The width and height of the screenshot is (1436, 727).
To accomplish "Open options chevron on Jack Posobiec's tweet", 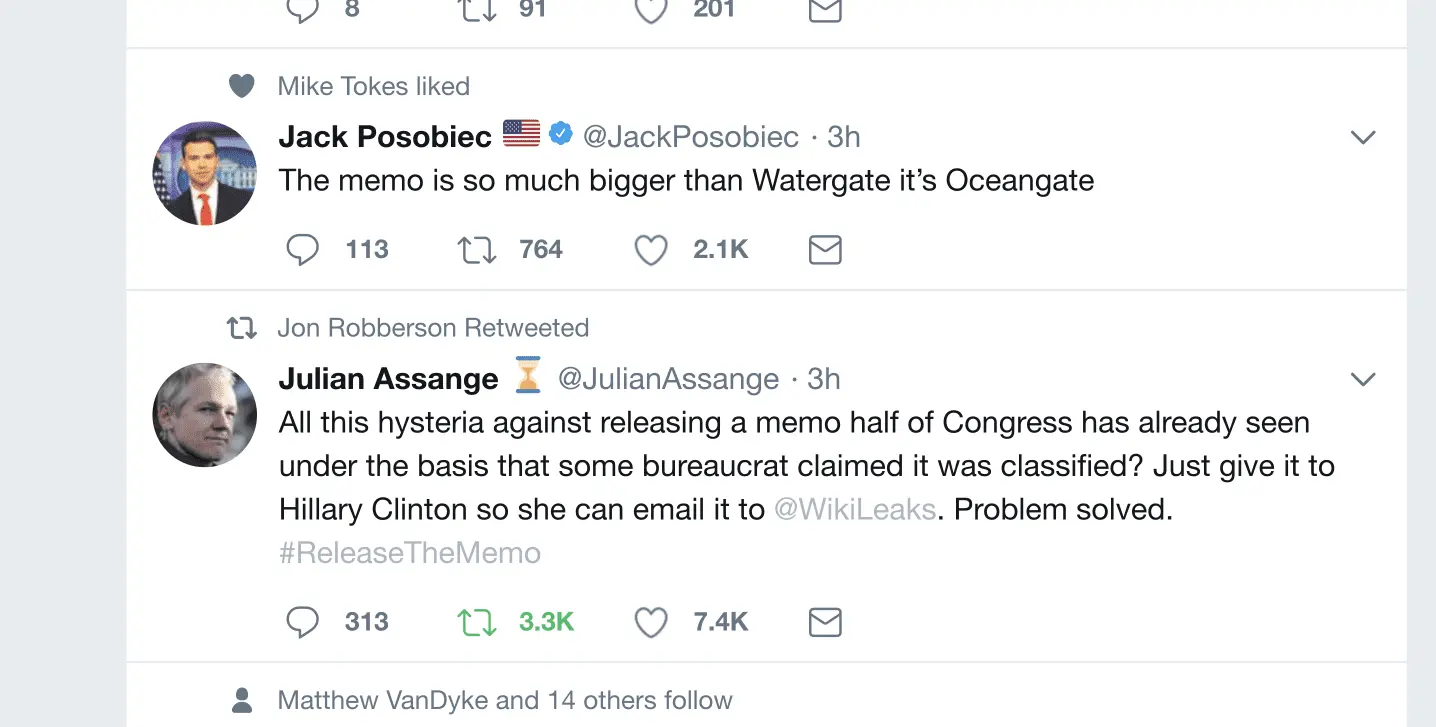I will click(1363, 137).
